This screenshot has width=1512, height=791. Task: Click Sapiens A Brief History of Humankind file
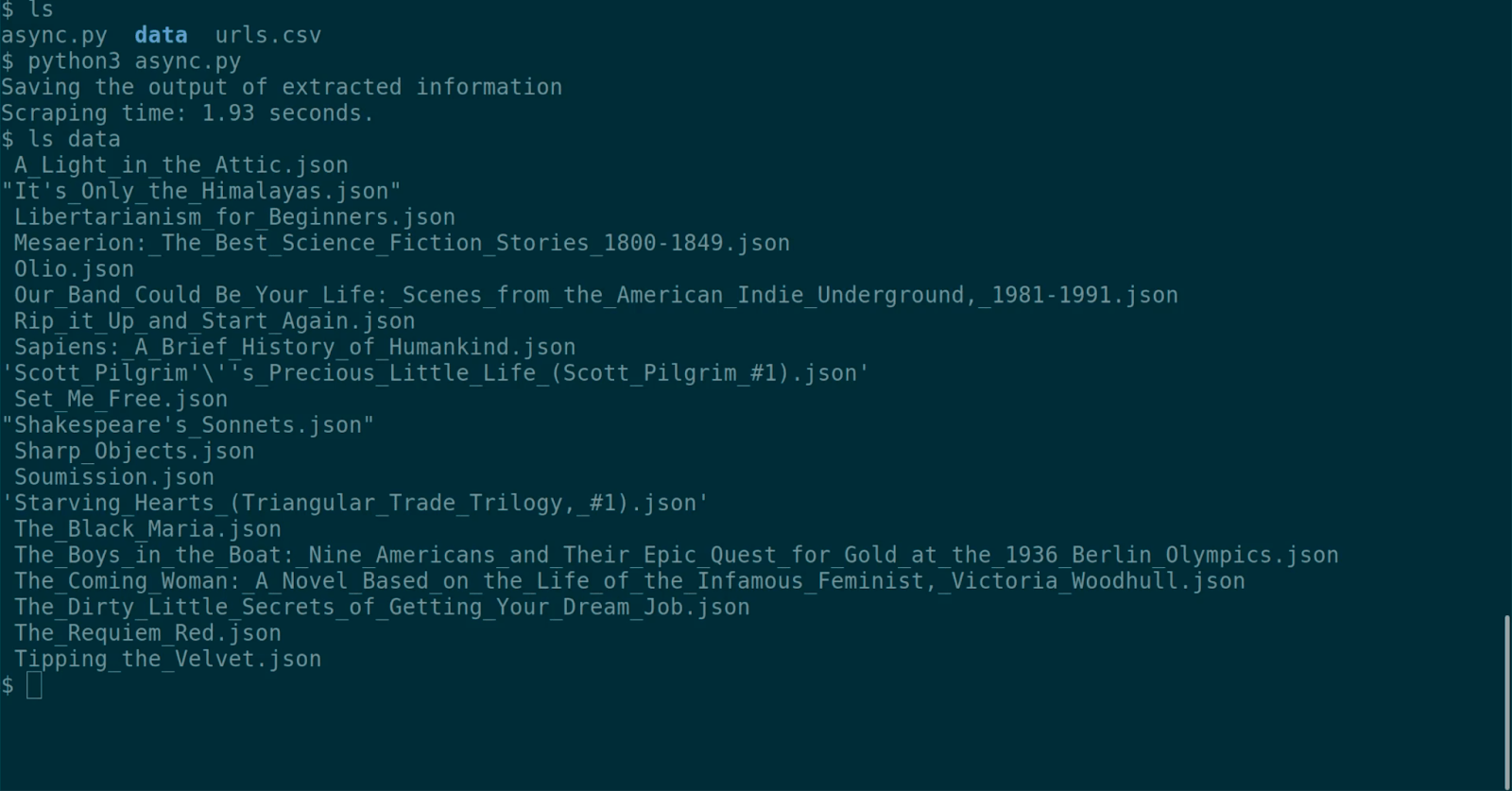tap(294, 347)
